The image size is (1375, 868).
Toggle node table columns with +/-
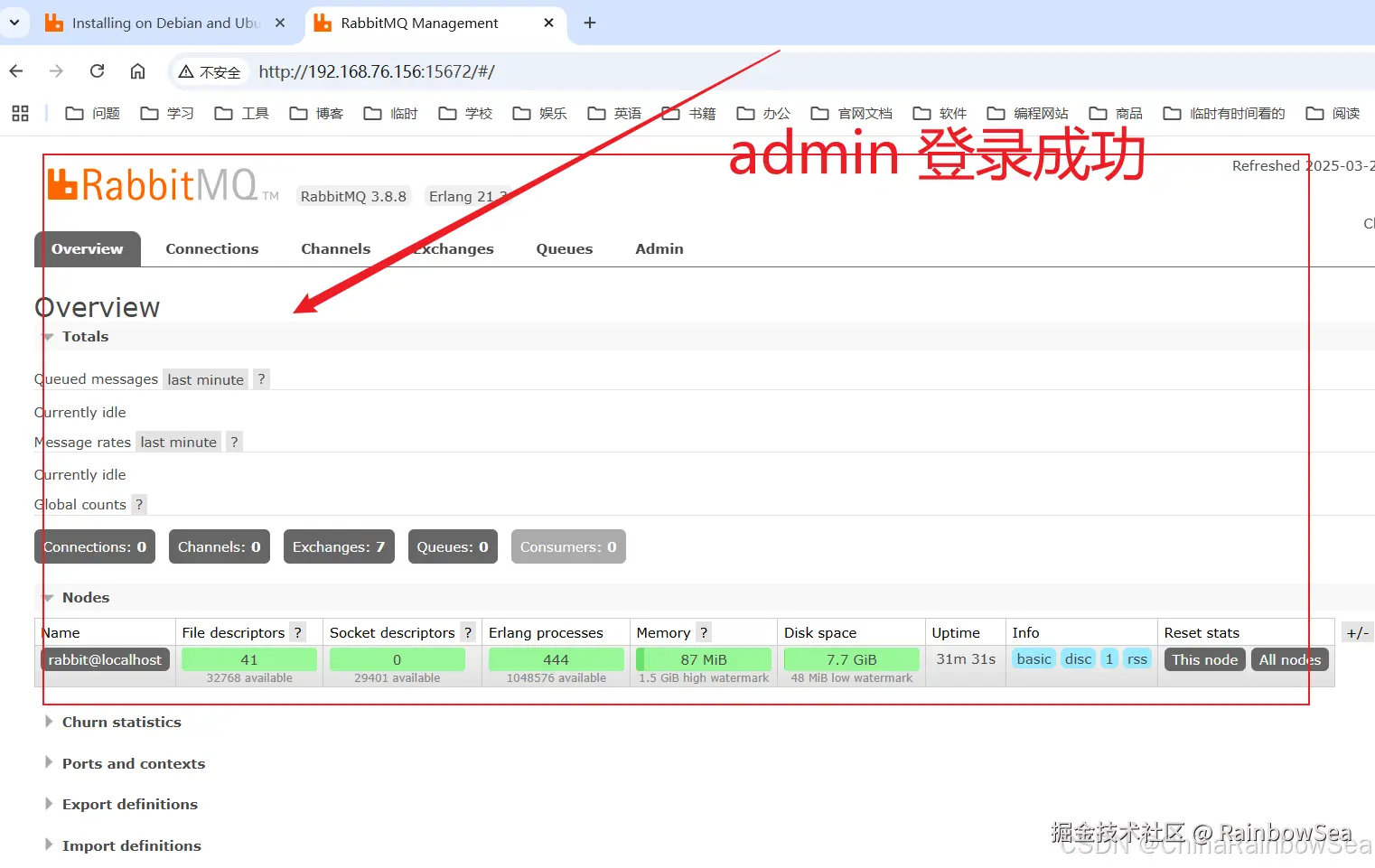[x=1357, y=632]
